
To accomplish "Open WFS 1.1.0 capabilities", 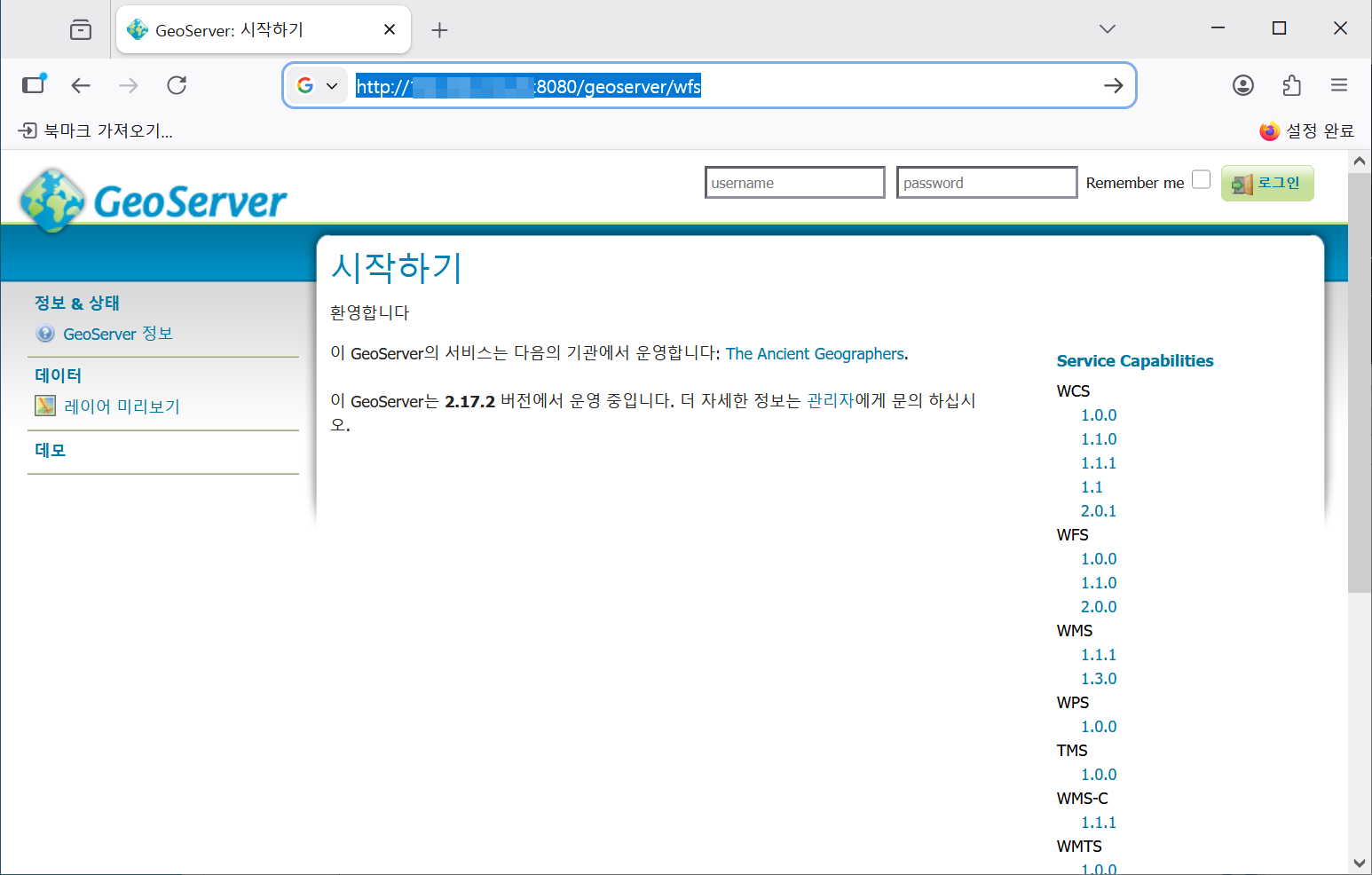I will click(1099, 583).
